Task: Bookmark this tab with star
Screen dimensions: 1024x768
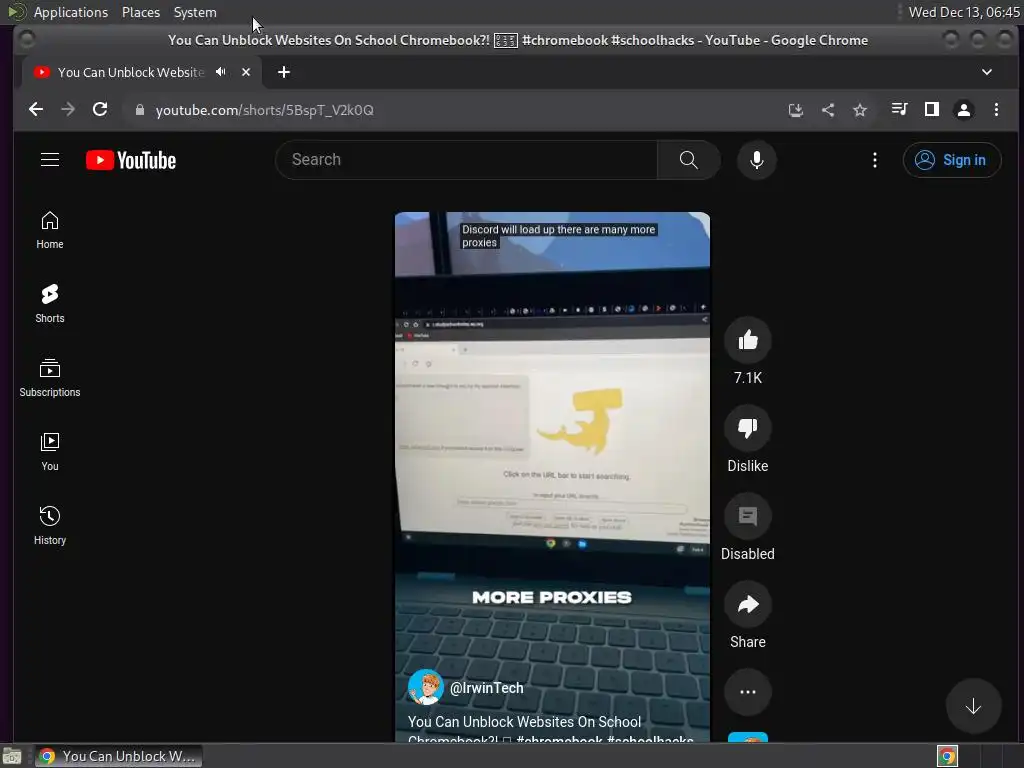Action: [859, 110]
